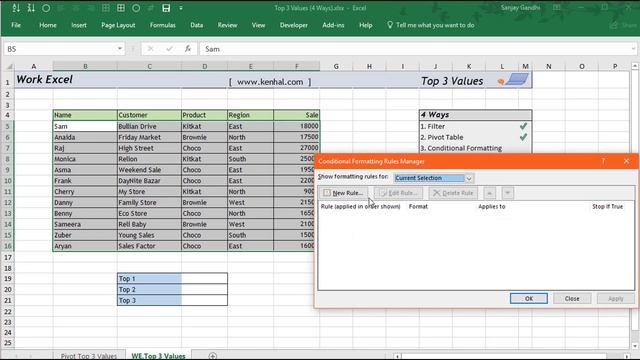Viewport: 640px width, 360px height.
Task: Open the Home ribbon tab
Action: (48, 25)
